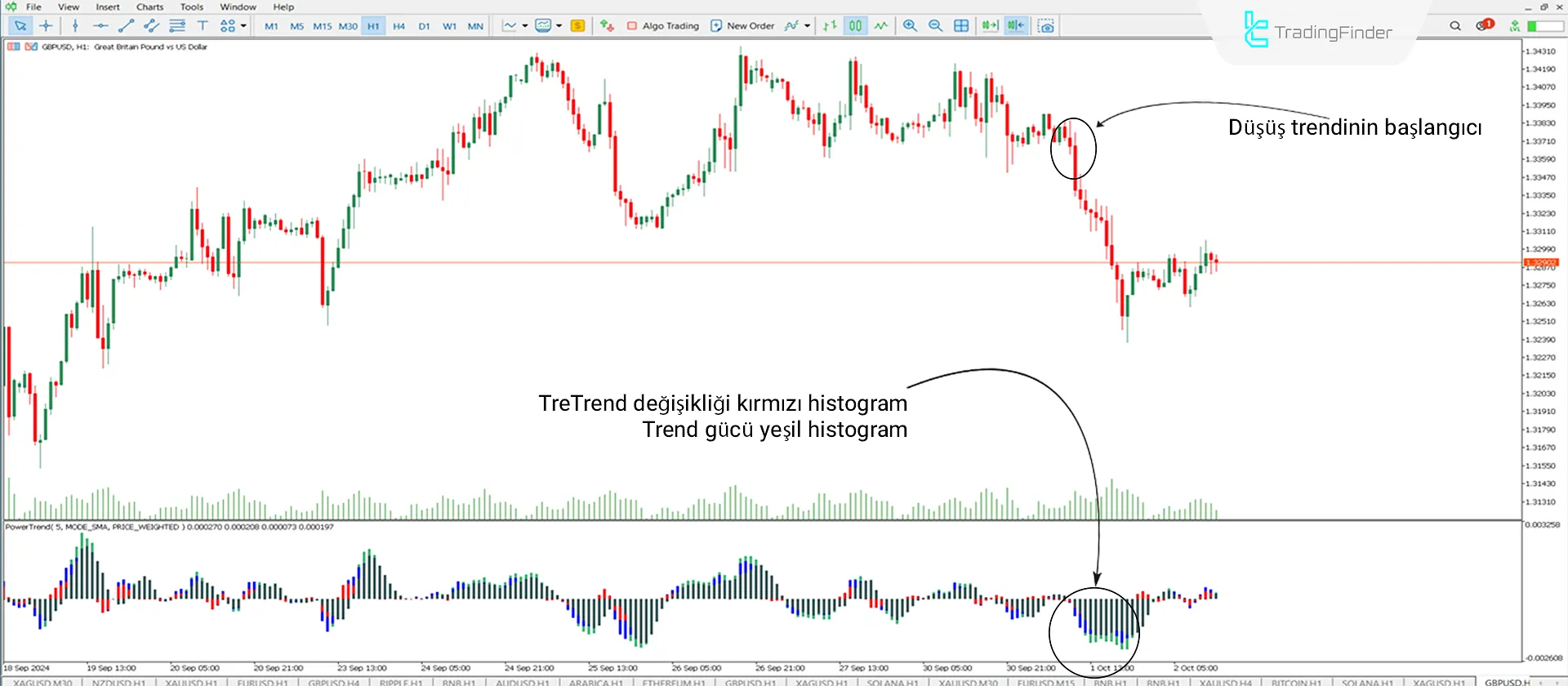
Task: Switch chart to candlestick display mode
Action: pyautogui.click(x=855, y=26)
